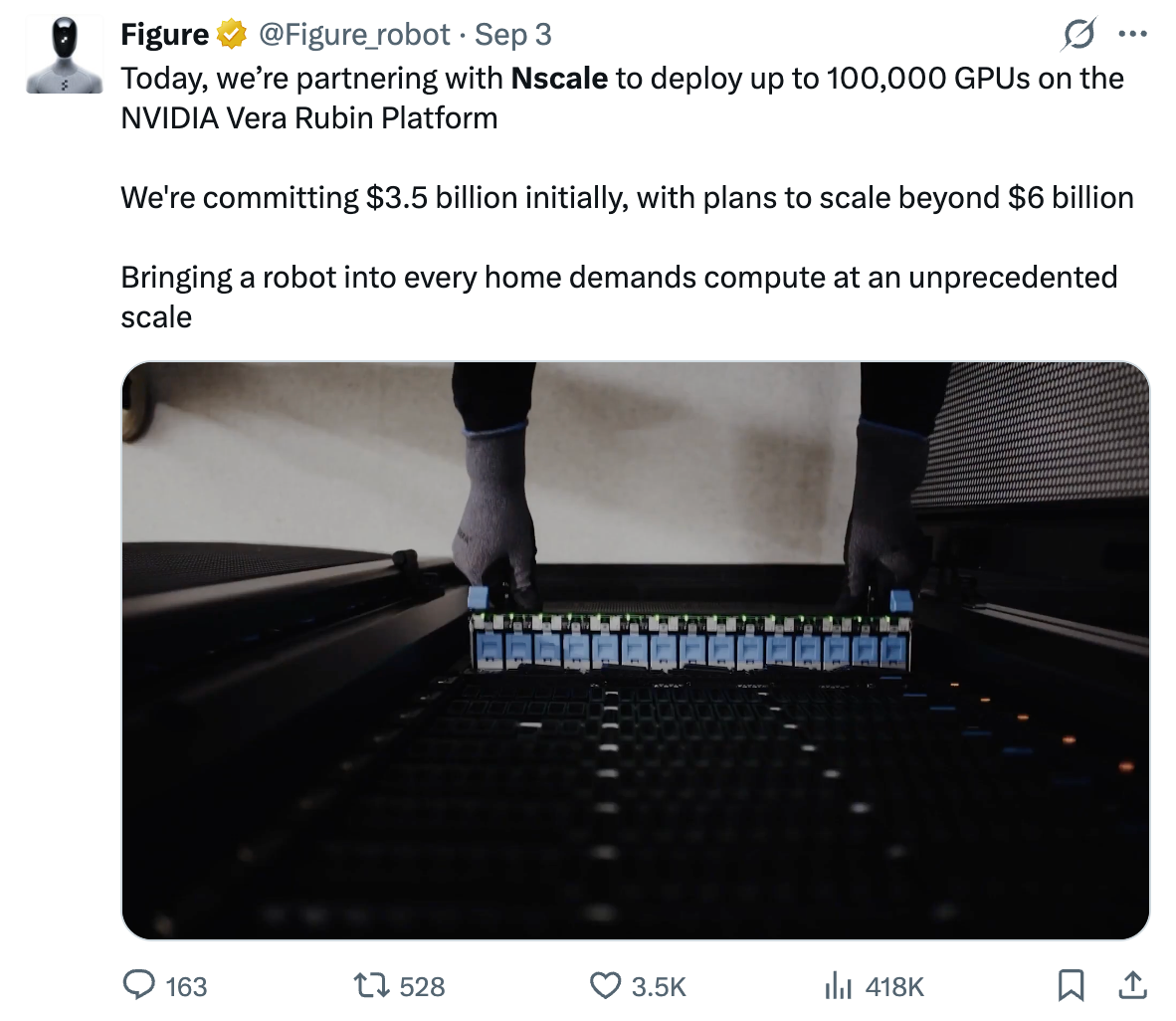Click the 528 reposts count
Screen dimensions: 1176x1021
422,986
